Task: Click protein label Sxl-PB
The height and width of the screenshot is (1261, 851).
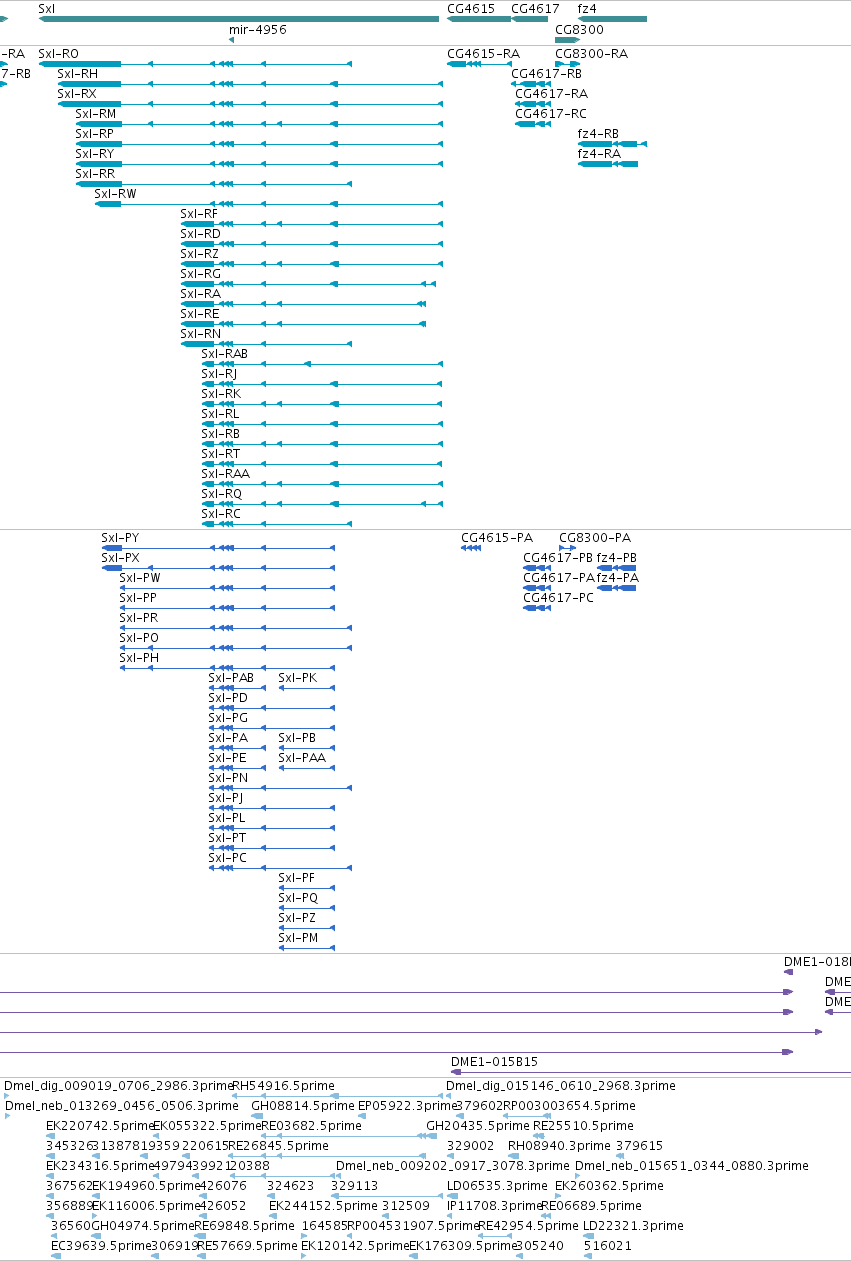Action: click(x=297, y=738)
